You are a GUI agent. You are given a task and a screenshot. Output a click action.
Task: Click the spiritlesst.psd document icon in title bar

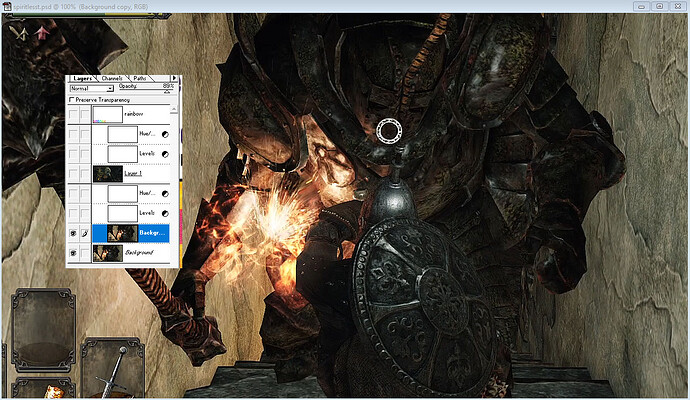pos(7,6)
